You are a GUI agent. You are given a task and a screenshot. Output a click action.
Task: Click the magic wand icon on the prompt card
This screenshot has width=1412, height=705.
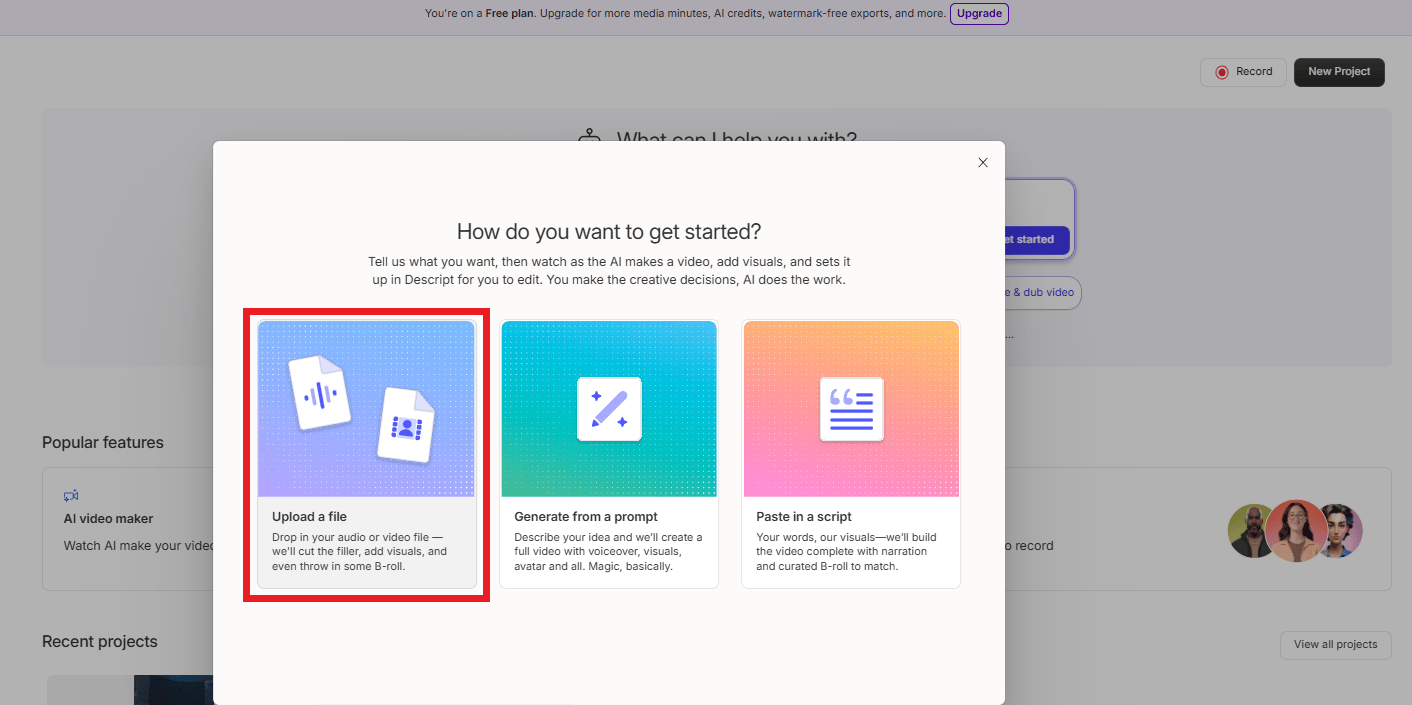pyautogui.click(x=609, y=408)
